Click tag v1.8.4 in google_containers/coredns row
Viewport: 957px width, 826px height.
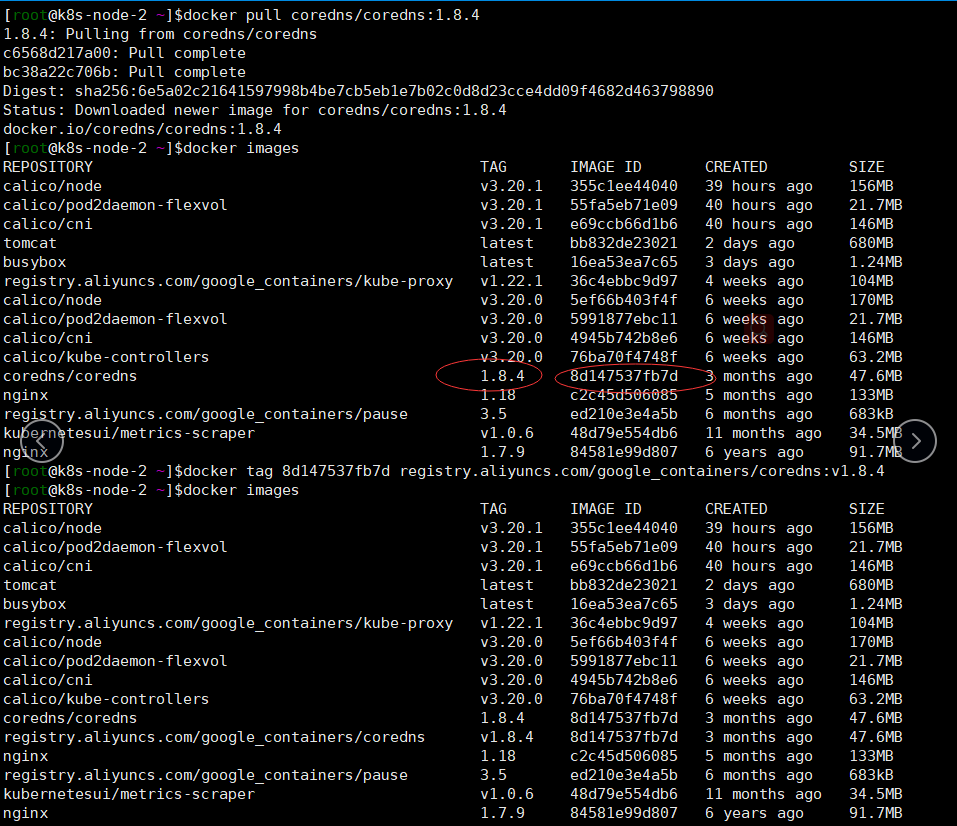coord(507,737)
